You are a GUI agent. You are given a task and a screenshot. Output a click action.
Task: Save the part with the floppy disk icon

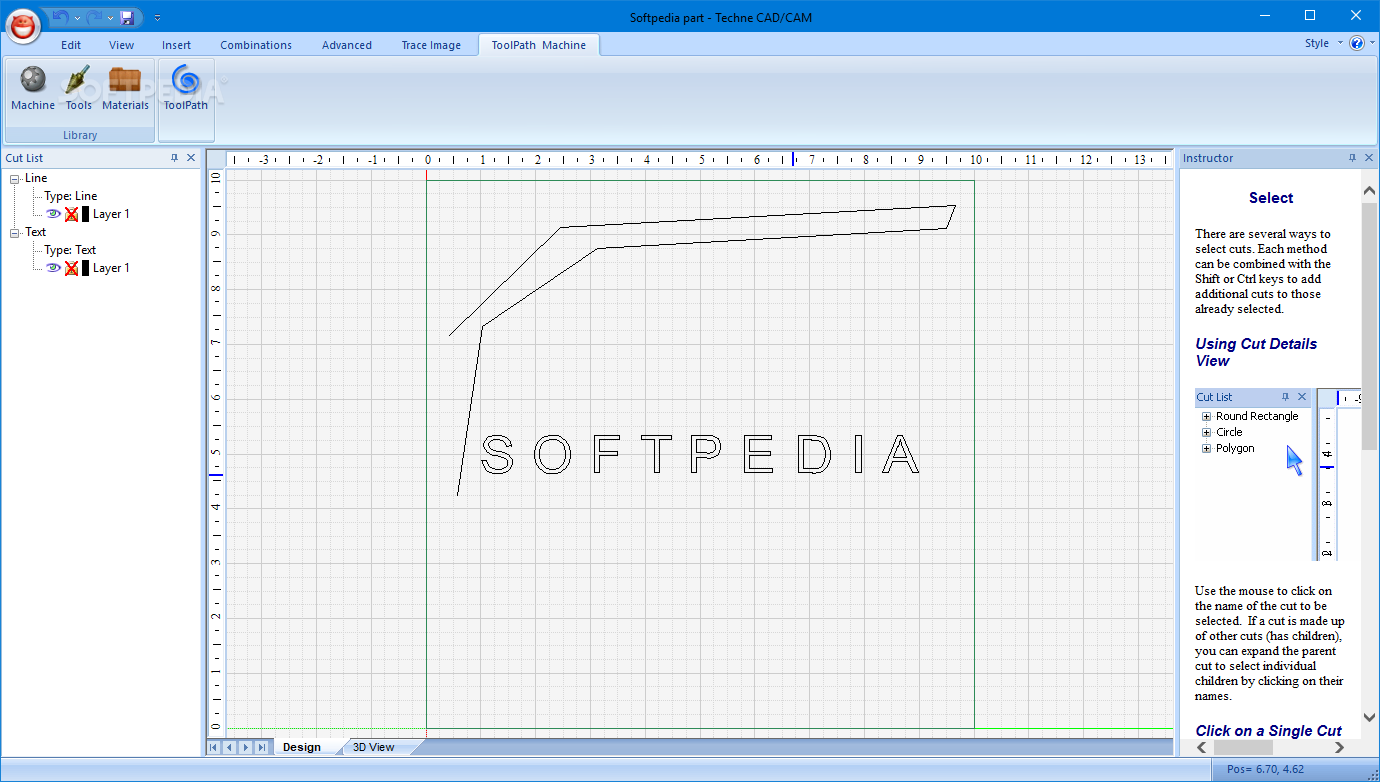127,17
